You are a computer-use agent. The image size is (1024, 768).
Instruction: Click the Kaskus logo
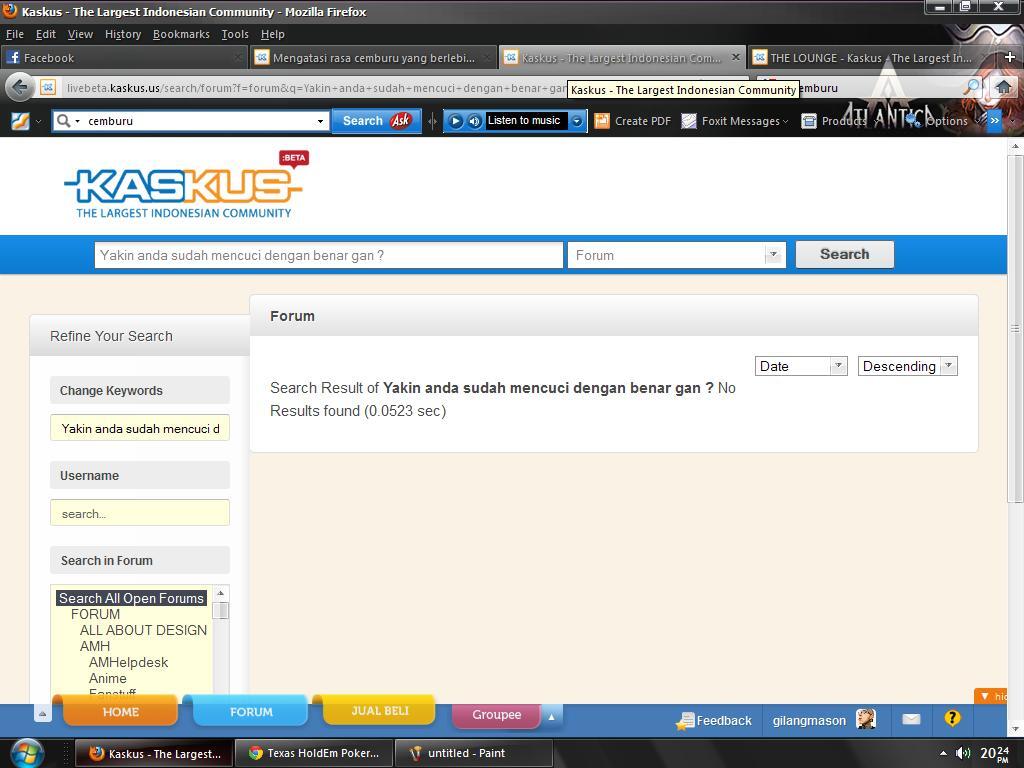click(x=185, y=185)
